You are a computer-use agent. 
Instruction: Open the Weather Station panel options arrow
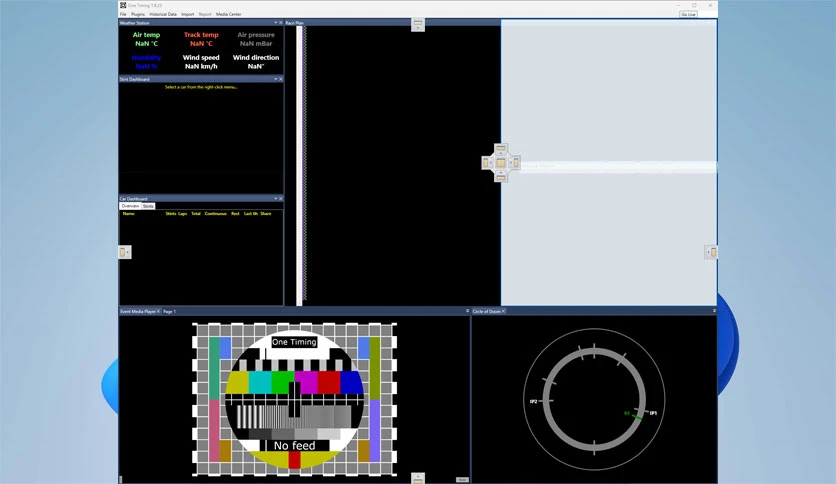(276, 23)
